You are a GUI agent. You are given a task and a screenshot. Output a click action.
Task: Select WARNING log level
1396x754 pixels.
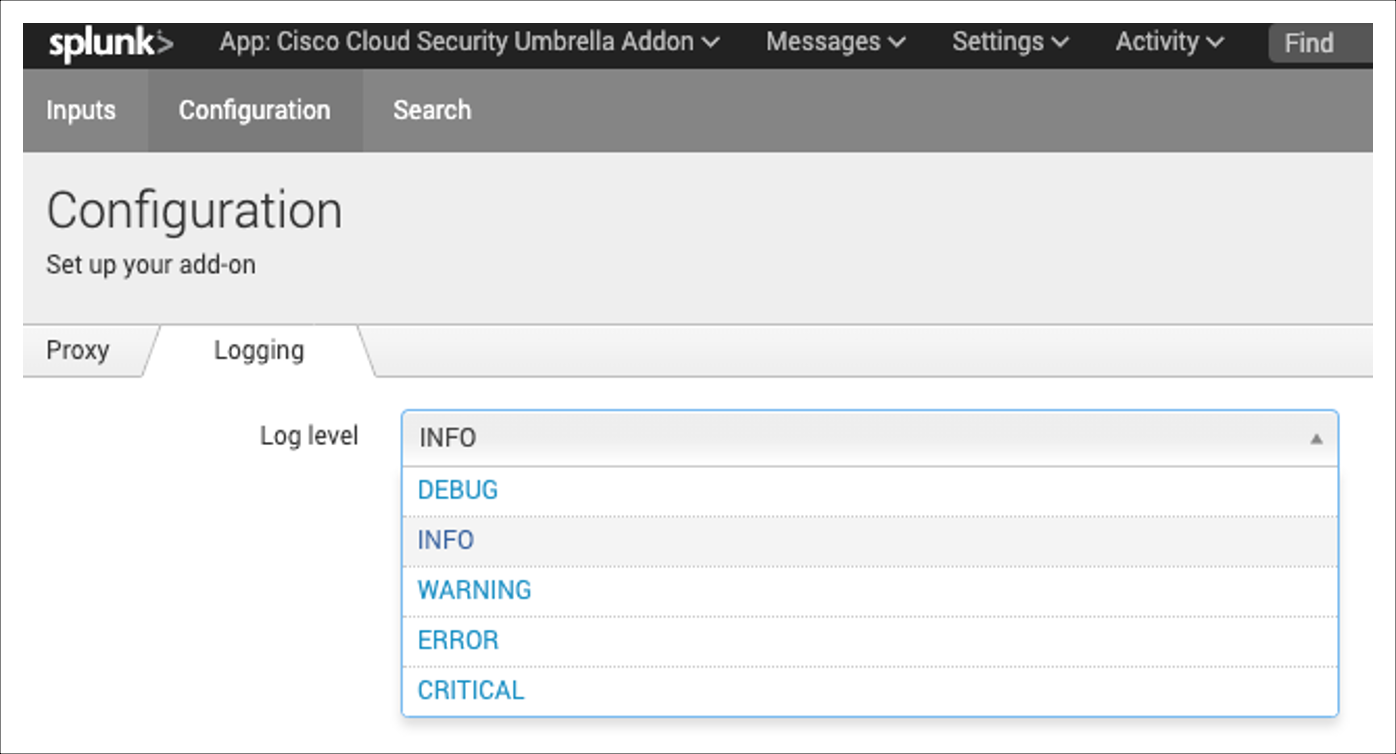point(473,590)
